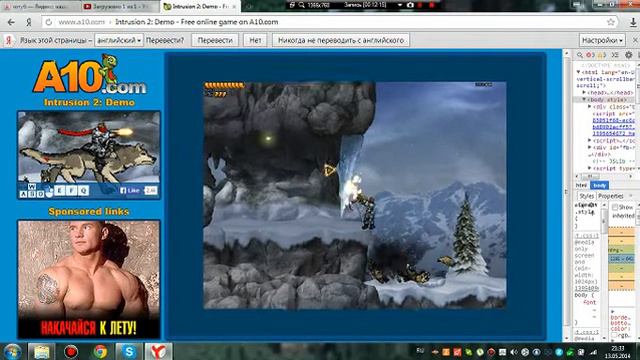This screenshot has height=360, width=640.
Task: Open the 'английский' language dropdown
Action: [x=119, y=40]
